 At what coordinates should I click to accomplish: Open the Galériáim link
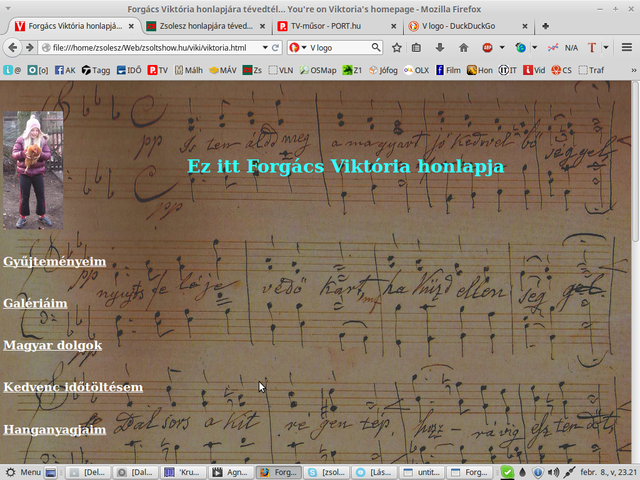[35, 303]
